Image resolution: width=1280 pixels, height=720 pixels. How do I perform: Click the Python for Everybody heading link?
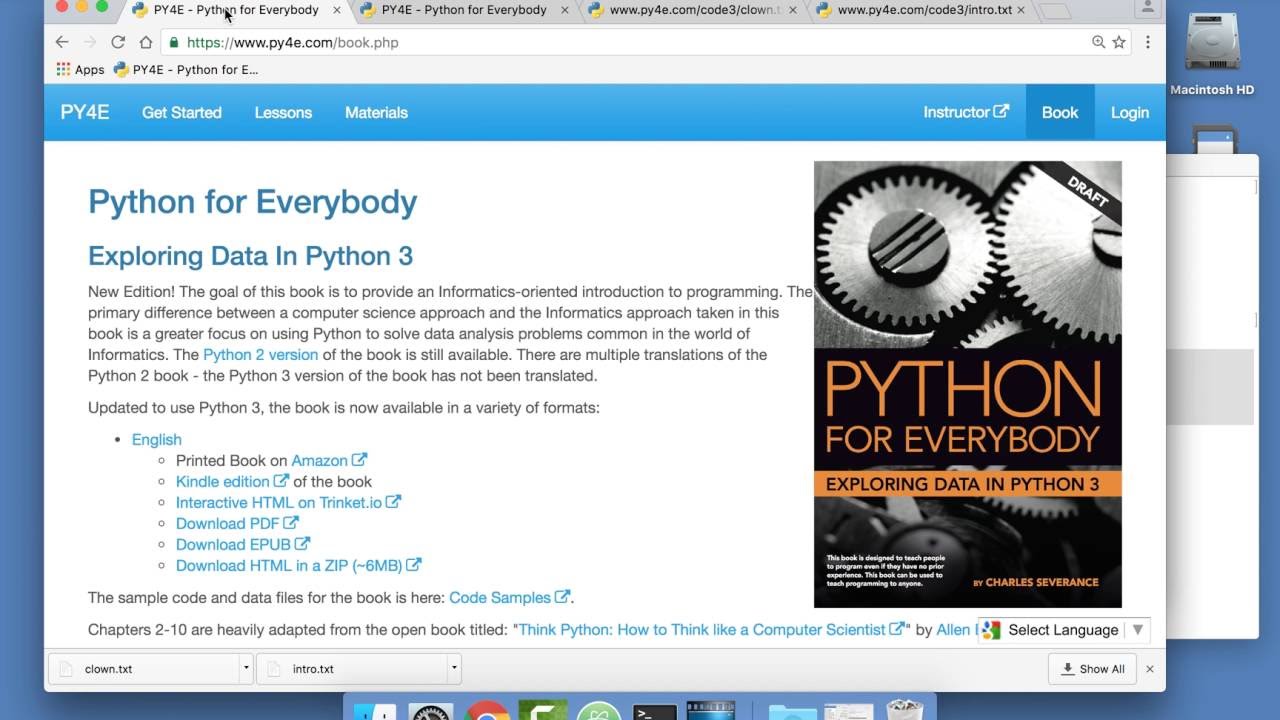[x=252, y=201]
